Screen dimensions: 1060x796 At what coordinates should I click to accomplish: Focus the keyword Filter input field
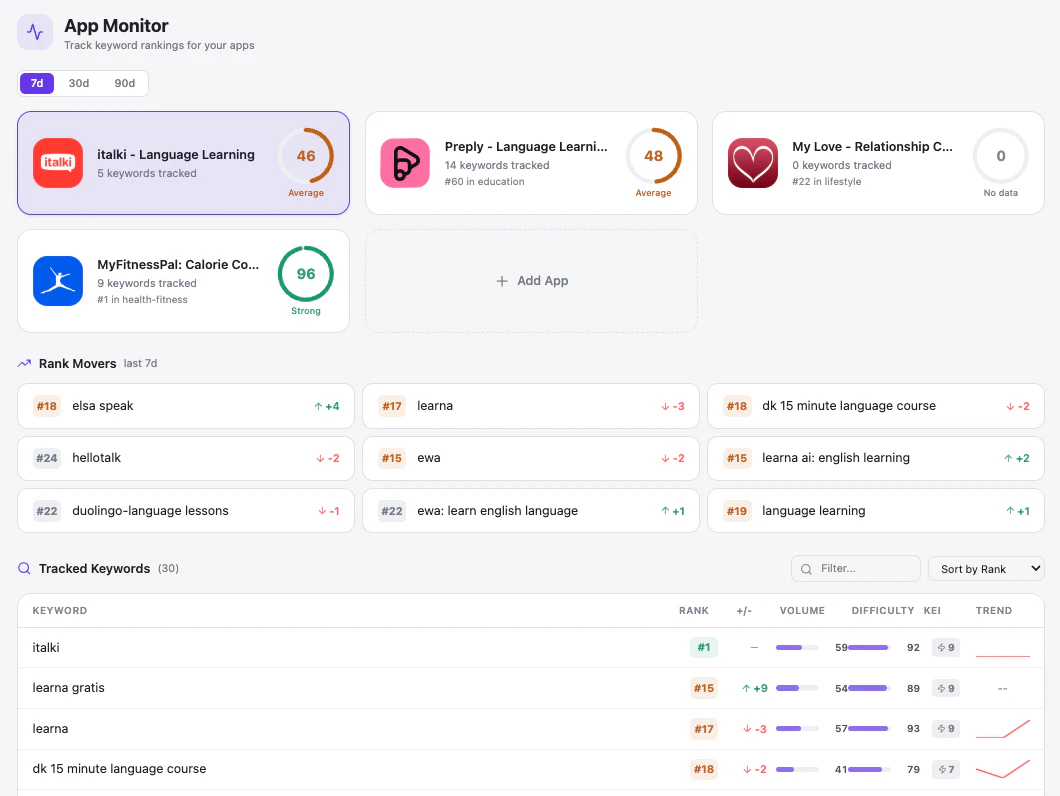point(856,569)
